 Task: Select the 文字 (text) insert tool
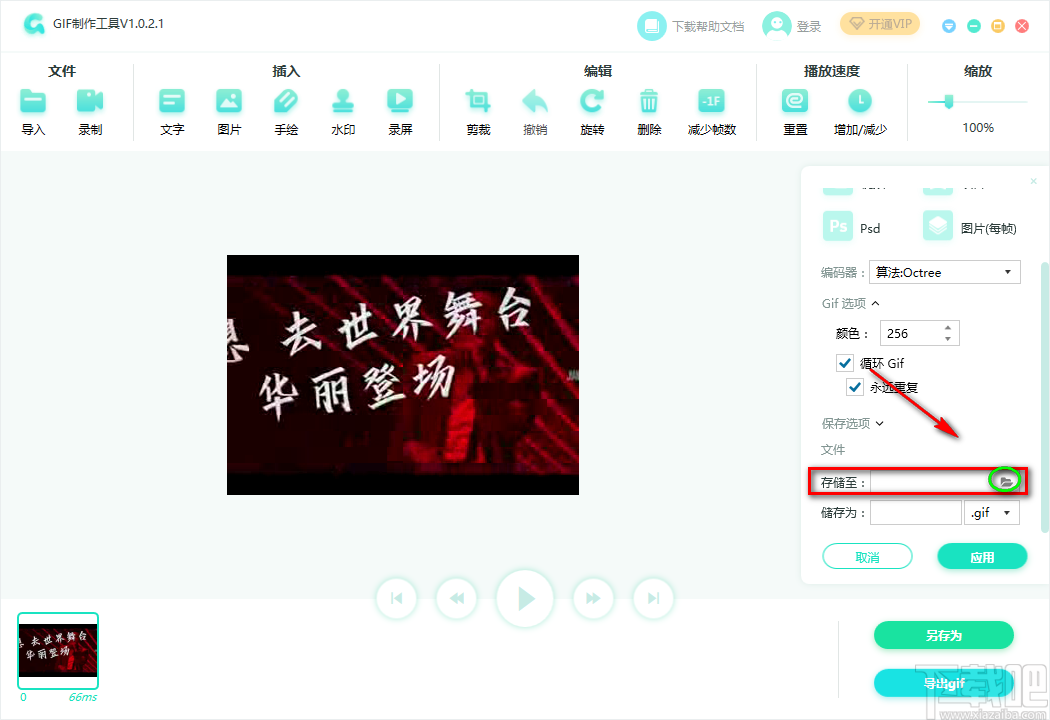(171, 103)
